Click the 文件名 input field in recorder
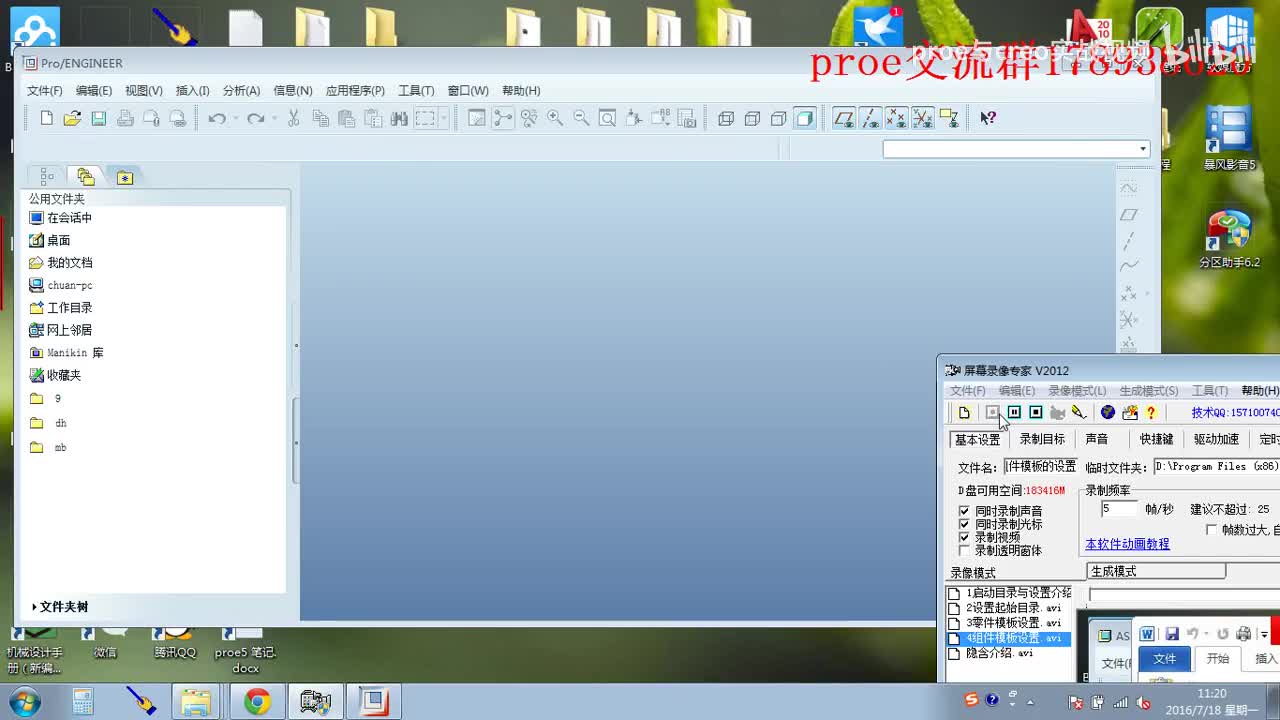 click(x=1040, y=466)
